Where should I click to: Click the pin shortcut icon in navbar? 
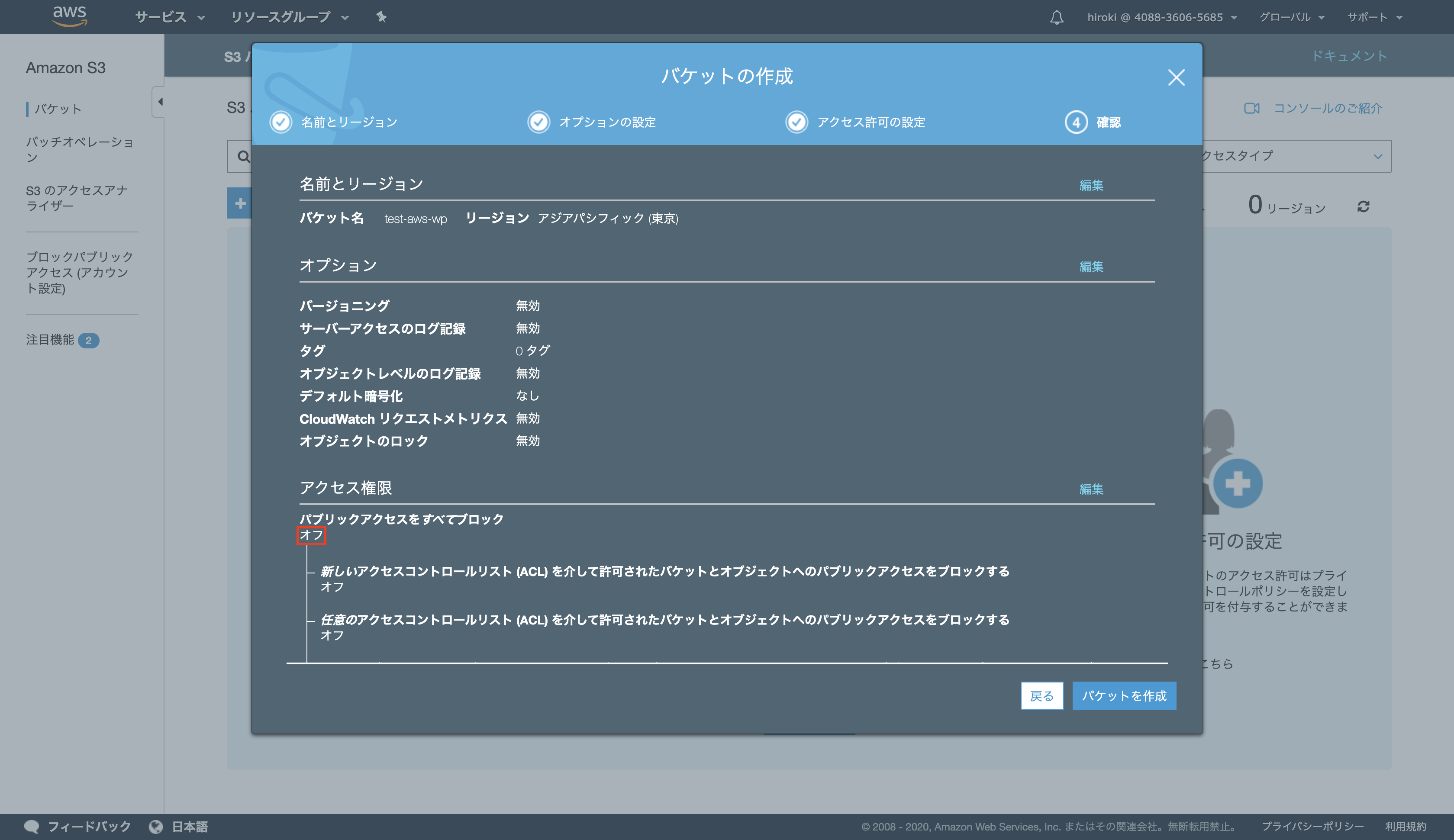coord(381,17)
